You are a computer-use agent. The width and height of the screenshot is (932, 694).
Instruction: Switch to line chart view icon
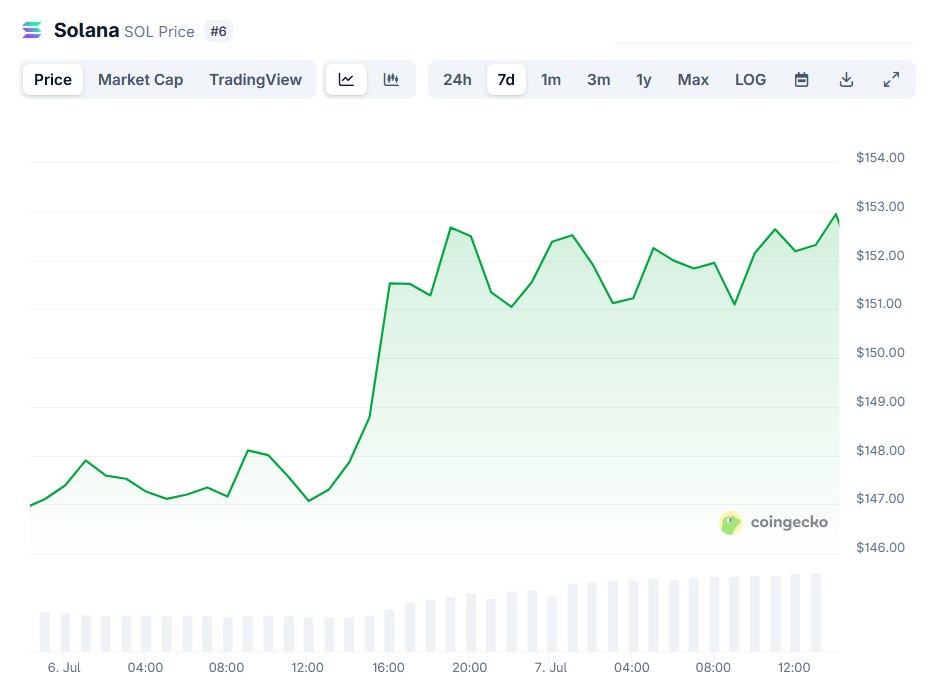tap(347, 80)
